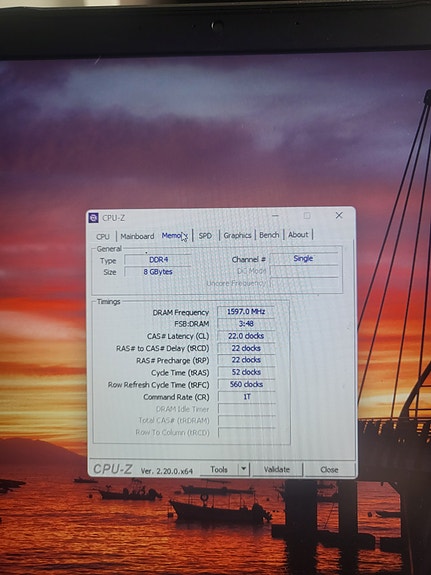Viewport: 431px width, 575px height.
Task: Open the Graphics tab
Action: tap(237, 235)
